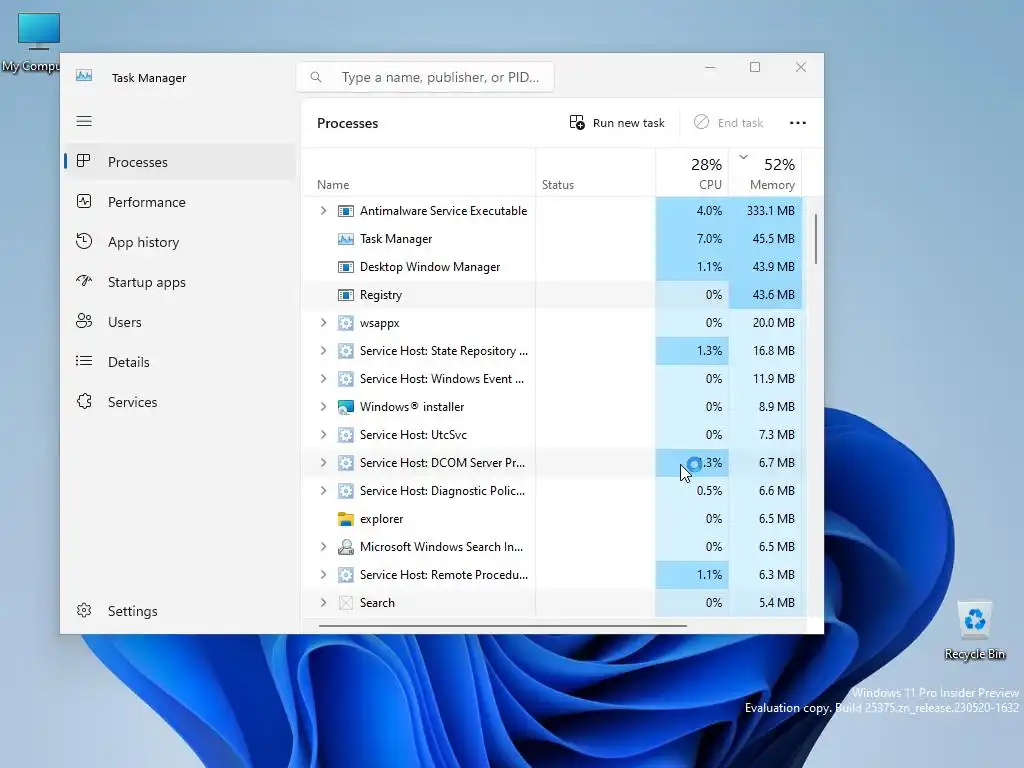This screenshot has width=1024, height=768.
Task: Click the Service Host: UtcSvc gear icon
Action: click(345, 435)
